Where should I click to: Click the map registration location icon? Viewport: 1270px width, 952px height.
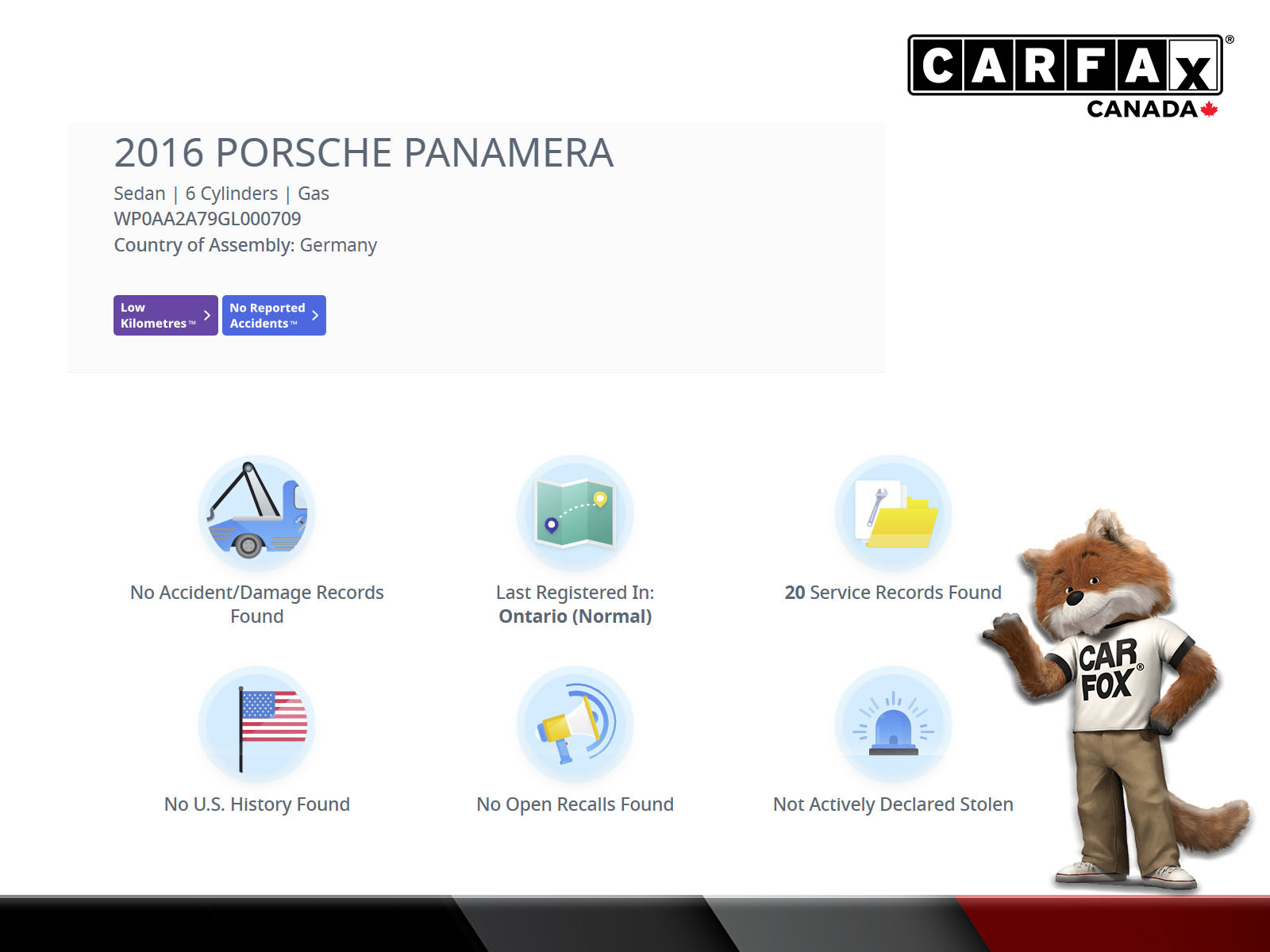(x=575, y=513)
